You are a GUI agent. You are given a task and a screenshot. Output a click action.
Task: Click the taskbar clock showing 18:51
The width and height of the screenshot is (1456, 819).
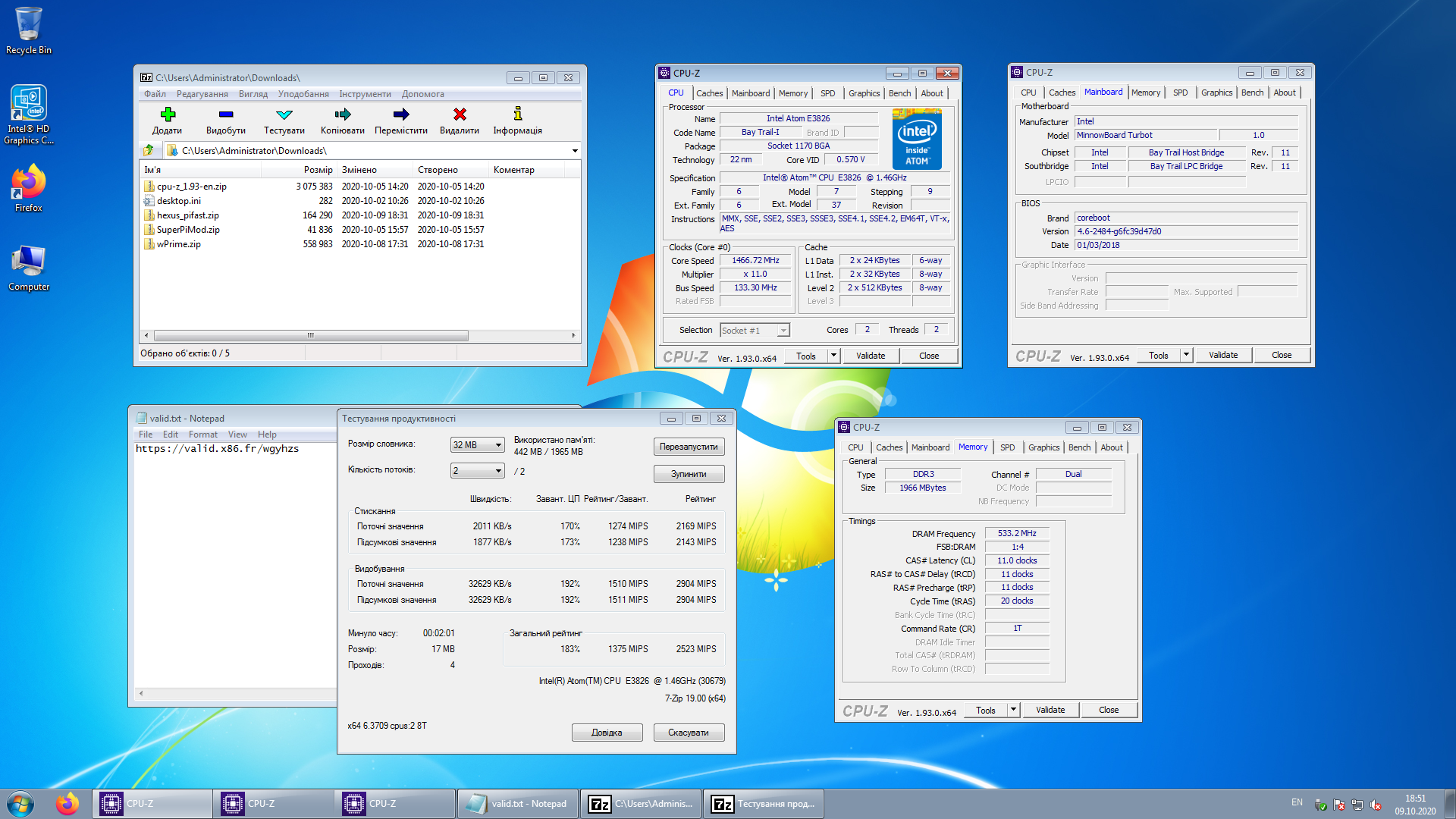1415,805
